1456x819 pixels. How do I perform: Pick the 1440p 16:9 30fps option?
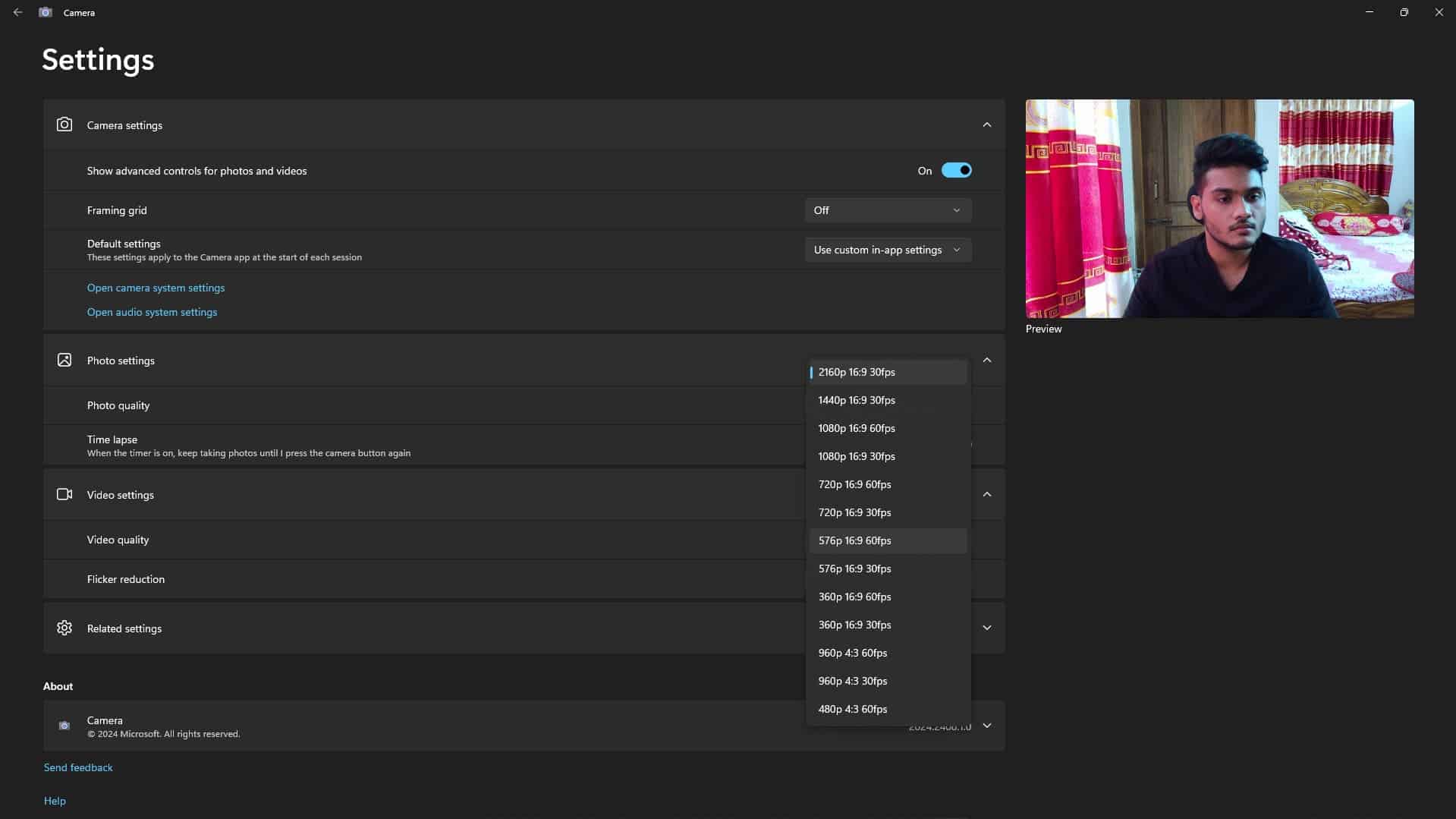coord(857,400)
